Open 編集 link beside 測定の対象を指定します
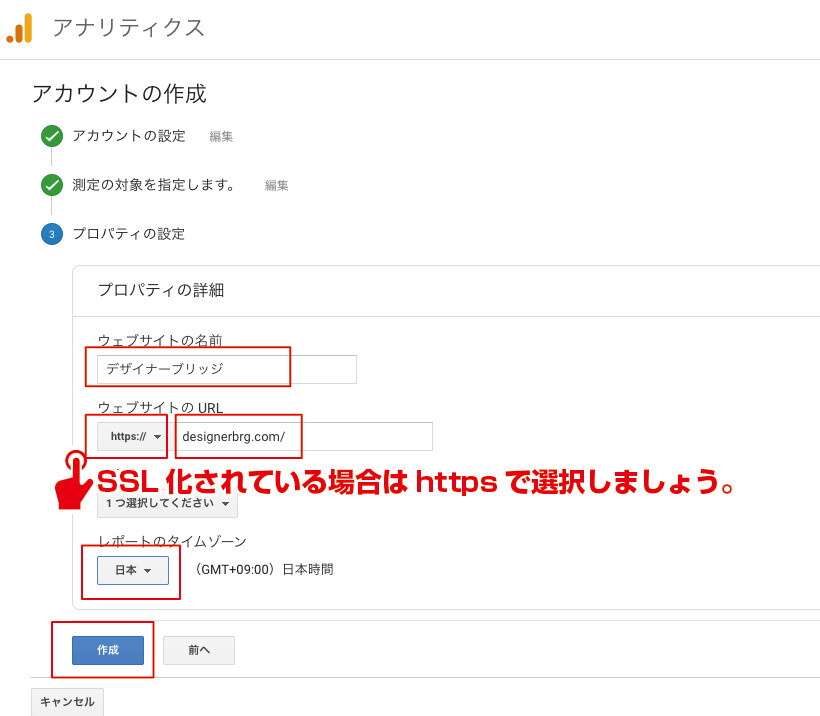 [x=277, y=186]
